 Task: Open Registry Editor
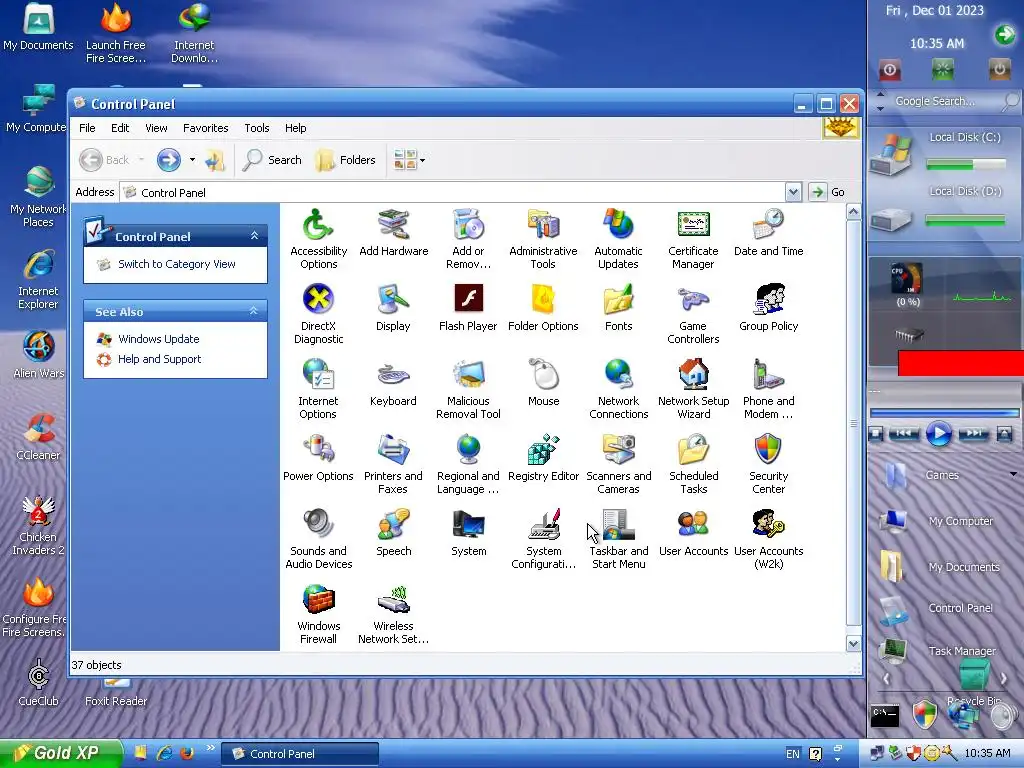click(543, 458)
